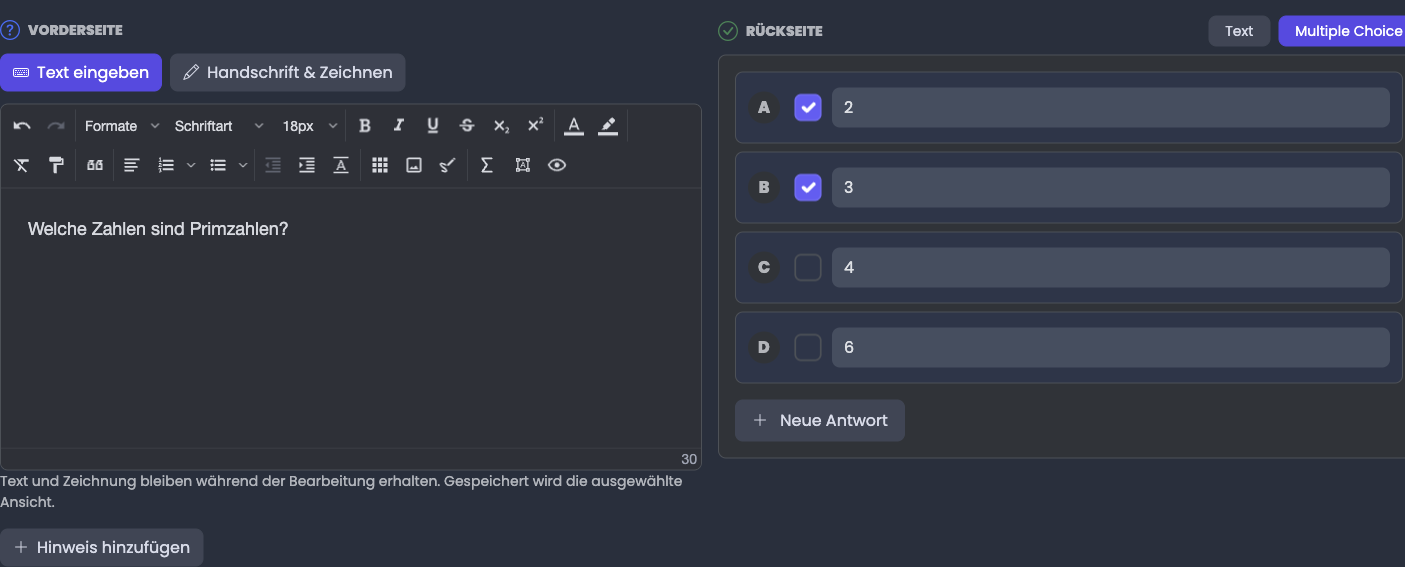1405x567 pixels.
Task: Open the text alignment icon
Action: 132,166
